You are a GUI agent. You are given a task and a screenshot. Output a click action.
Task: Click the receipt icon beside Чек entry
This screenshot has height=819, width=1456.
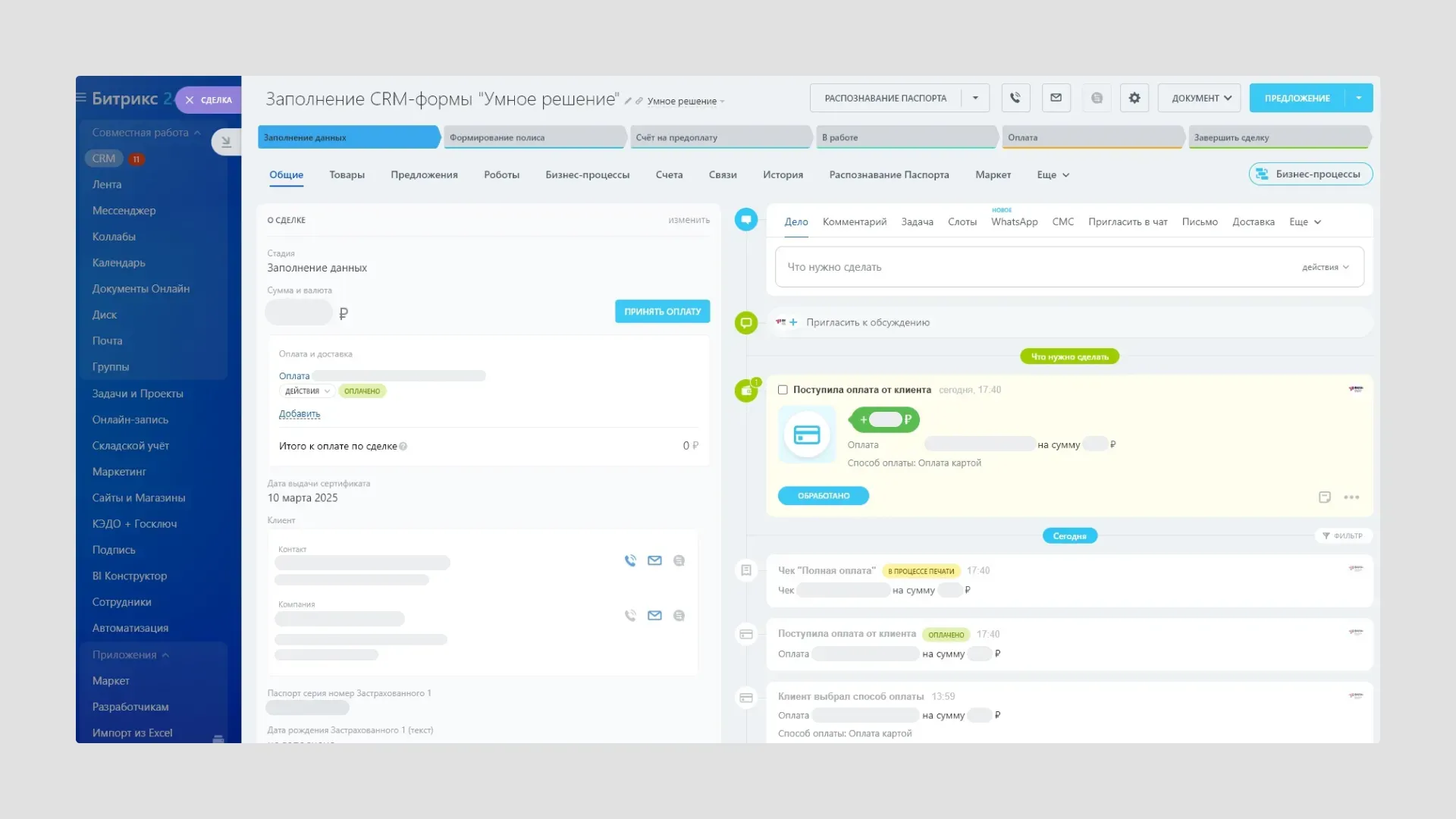pyautogui.click(x=746, y=570)
